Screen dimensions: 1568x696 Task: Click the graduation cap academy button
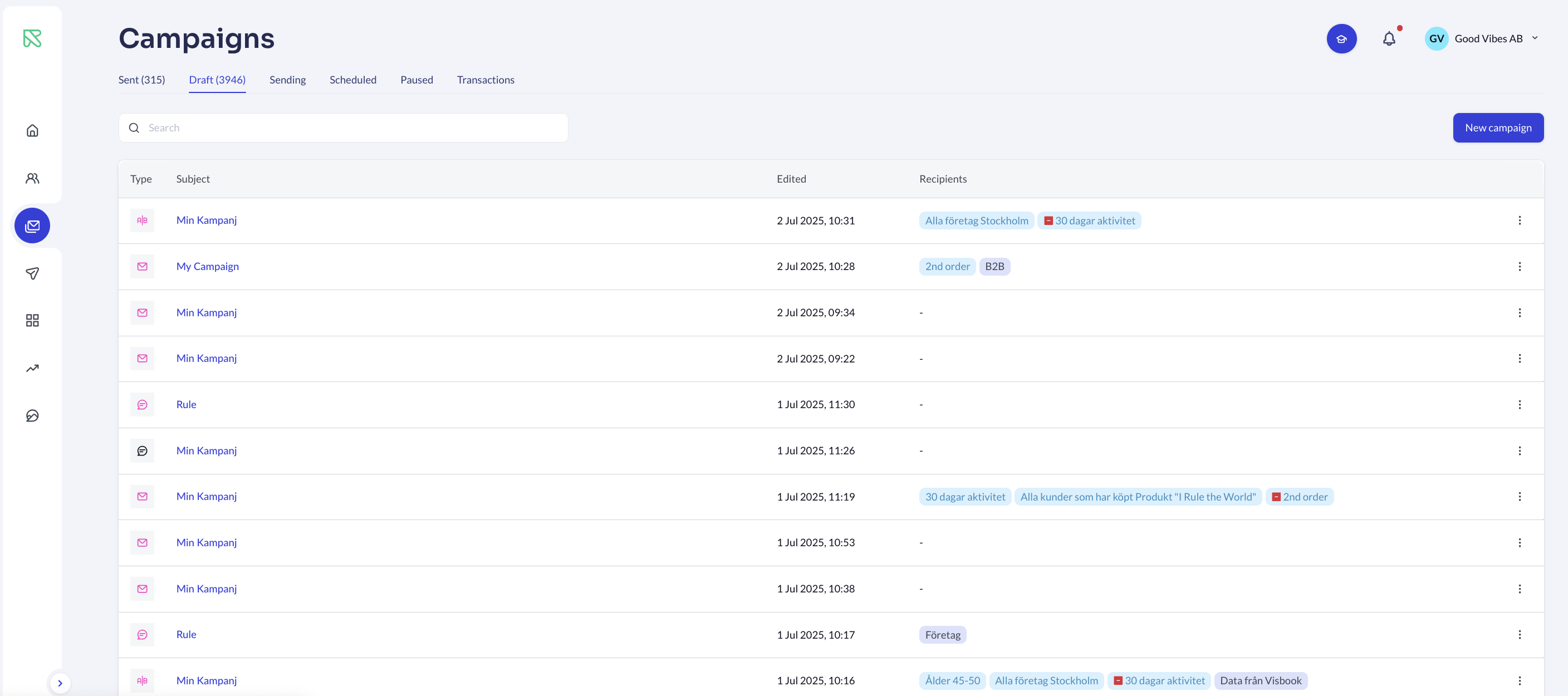click(1341, 39)
